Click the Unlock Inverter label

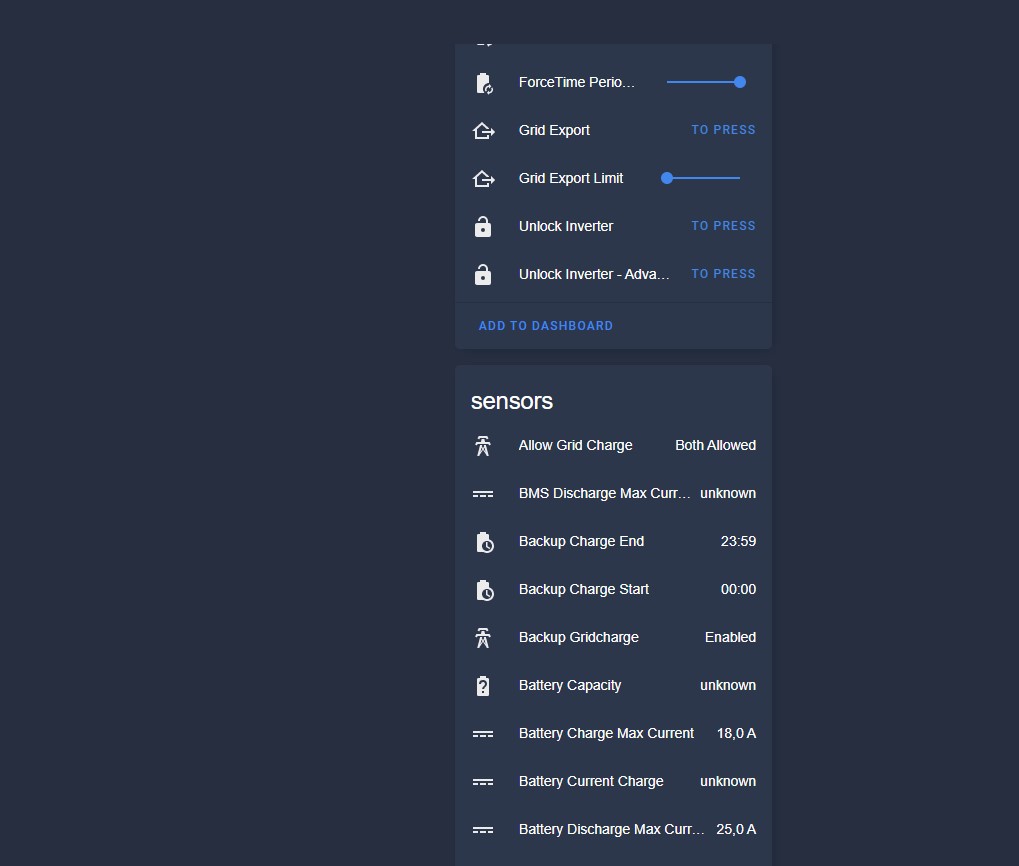[565, 227]
